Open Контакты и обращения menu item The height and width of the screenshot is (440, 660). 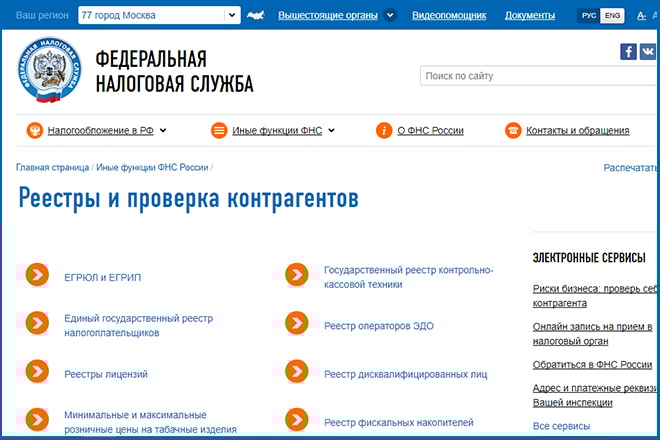[577, 130]
